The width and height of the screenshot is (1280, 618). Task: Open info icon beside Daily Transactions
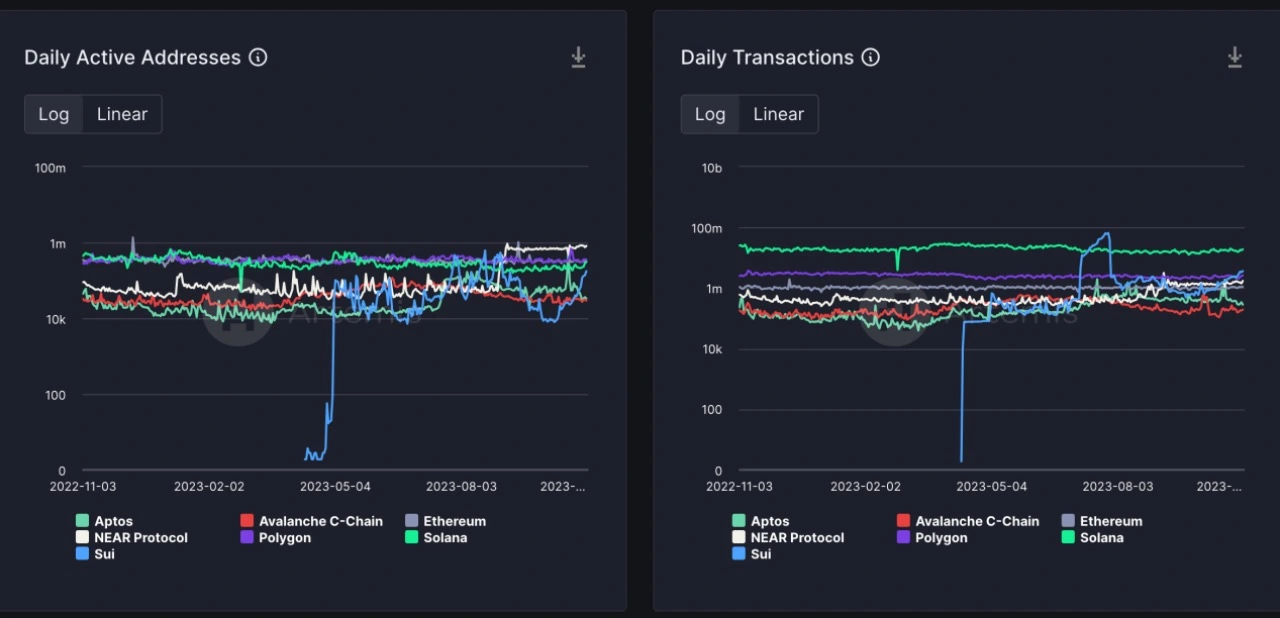(871, 57)
